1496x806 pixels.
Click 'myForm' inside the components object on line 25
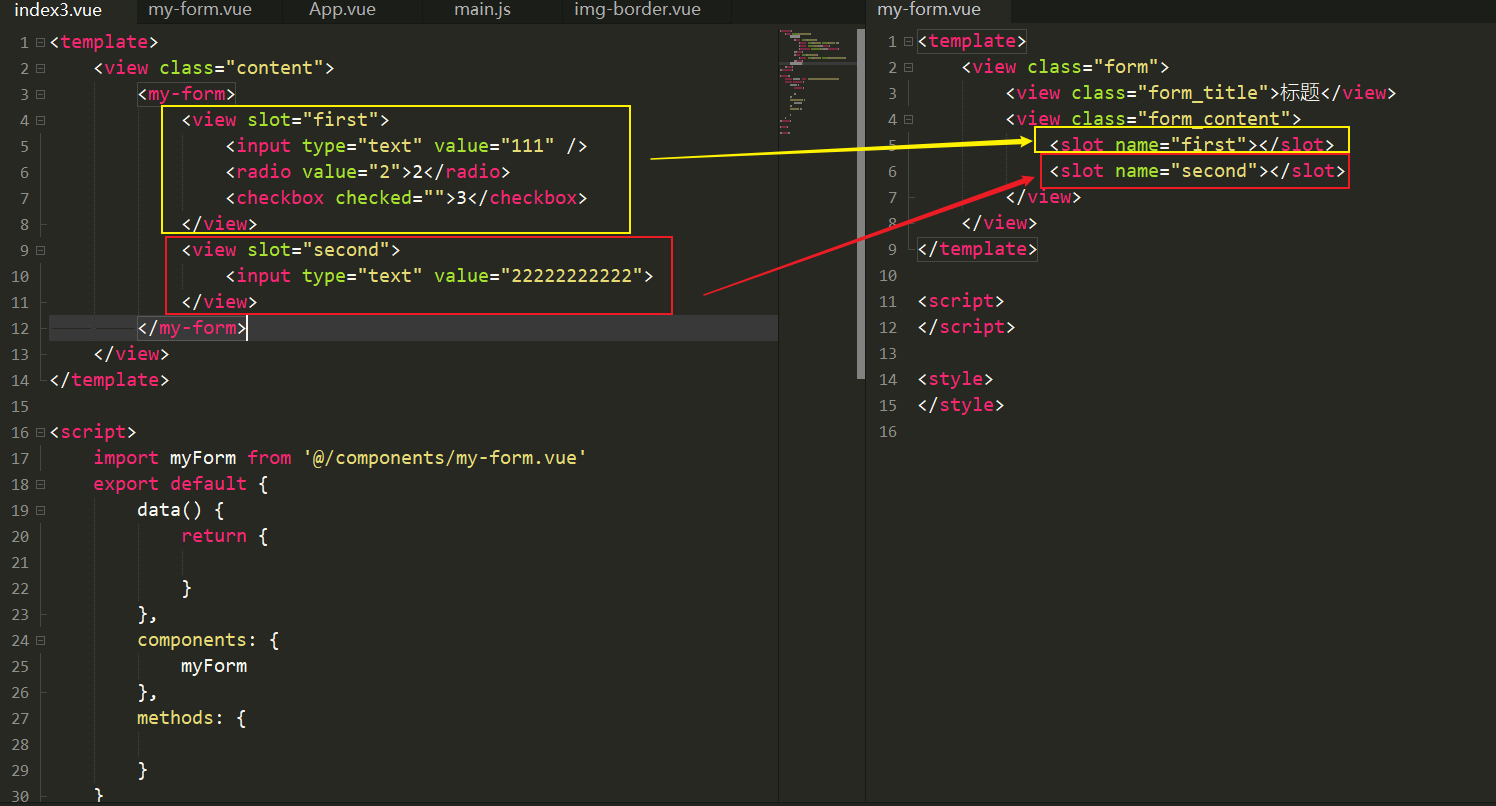[x=214, y=666]
